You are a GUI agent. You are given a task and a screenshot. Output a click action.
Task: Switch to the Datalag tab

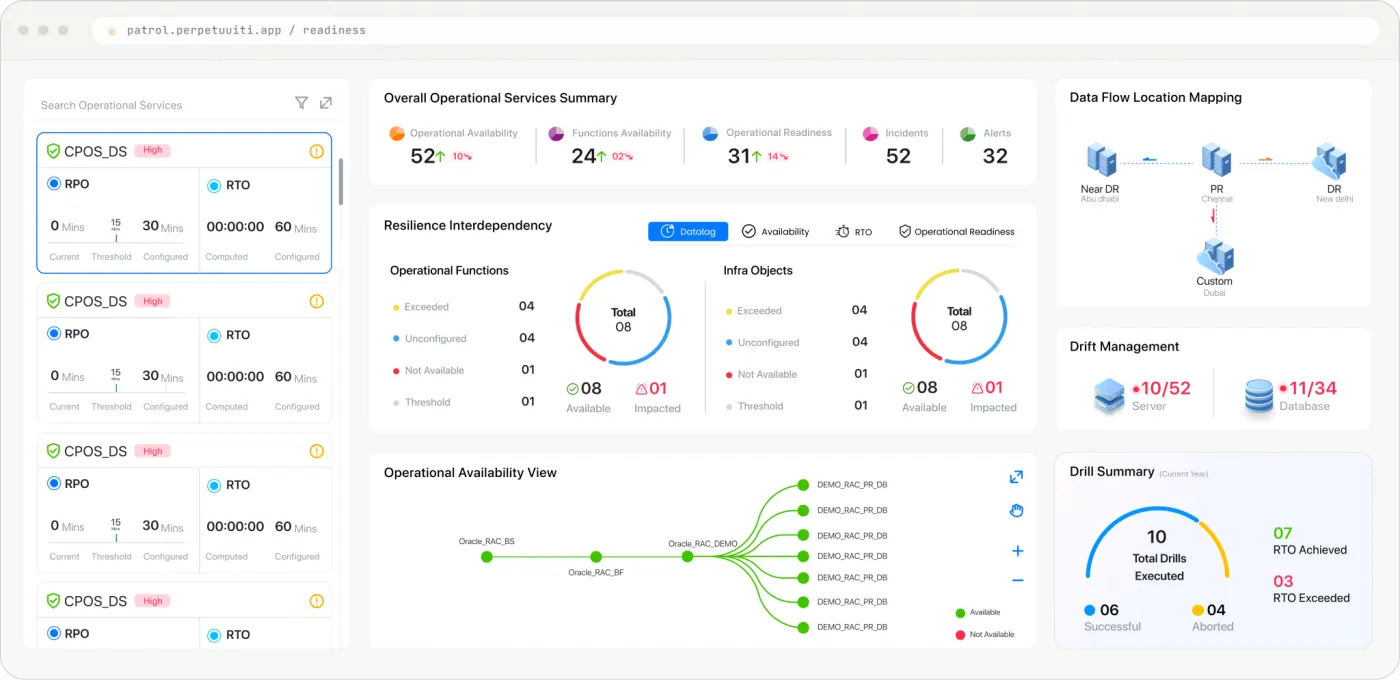coord(688,231)
